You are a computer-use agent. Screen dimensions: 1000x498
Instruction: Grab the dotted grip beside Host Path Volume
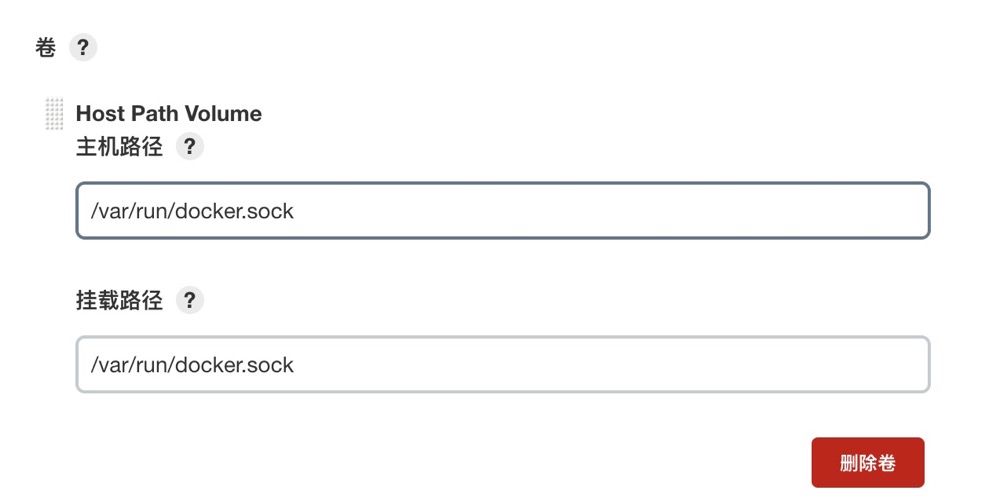coord(54,114)
